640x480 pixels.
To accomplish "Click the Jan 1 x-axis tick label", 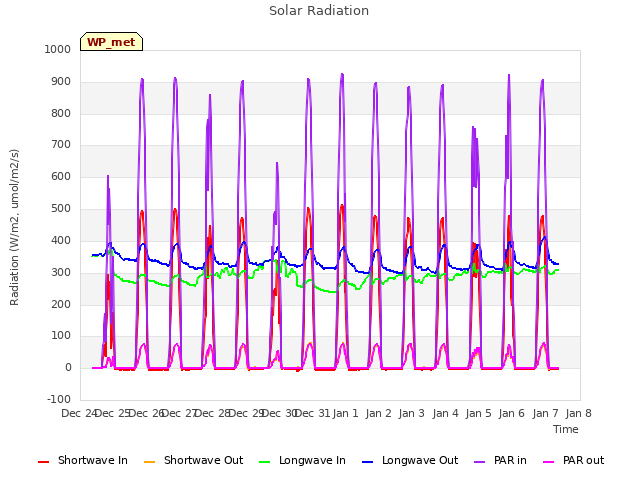I will click(x=345, y=413).
